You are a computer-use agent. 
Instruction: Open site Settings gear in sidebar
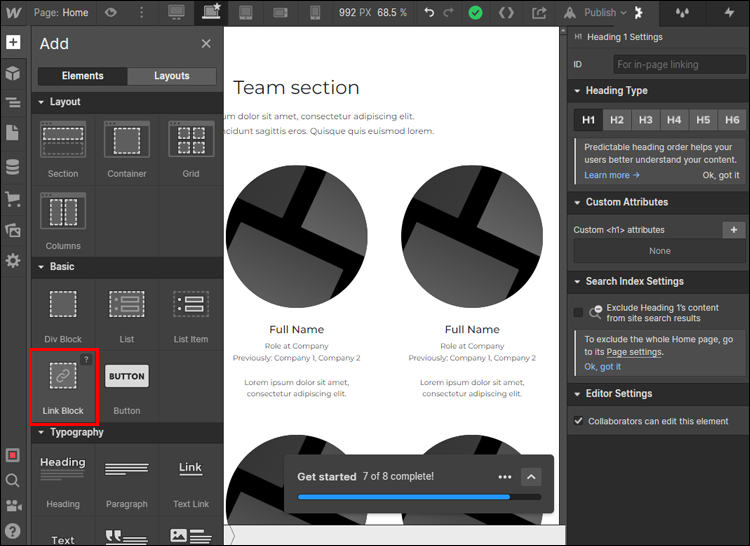[x=13, y=260]
